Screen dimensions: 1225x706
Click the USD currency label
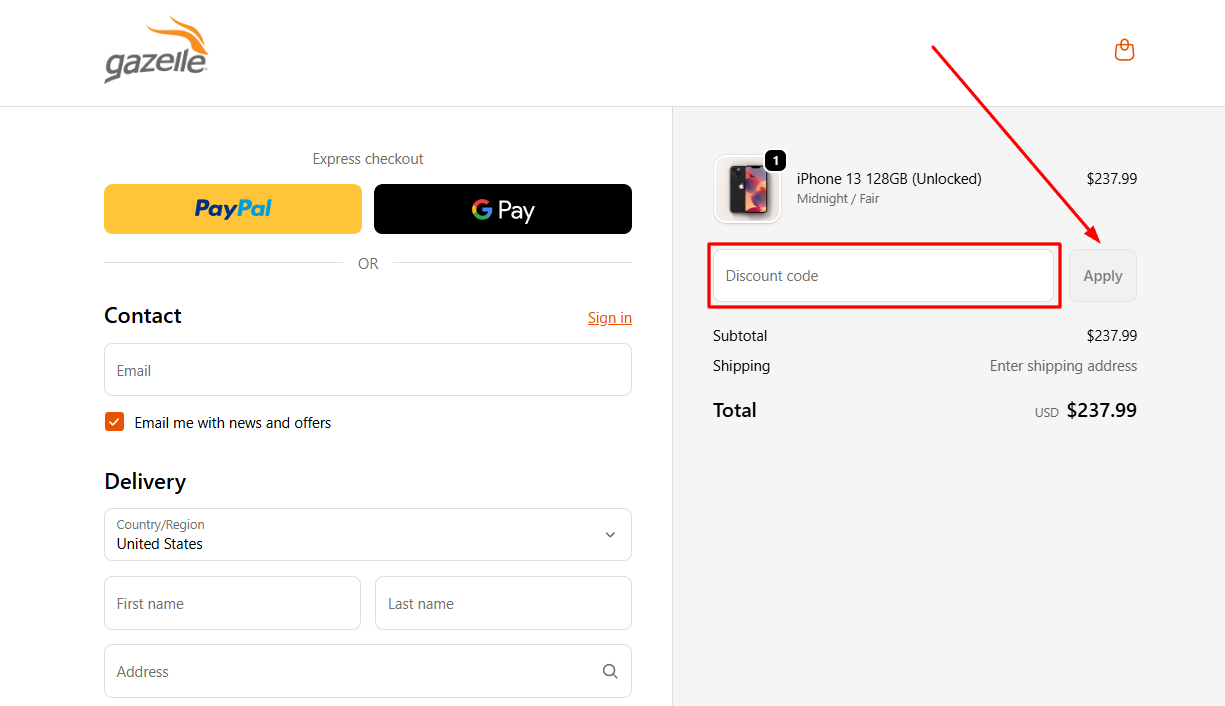[1047, 413]
